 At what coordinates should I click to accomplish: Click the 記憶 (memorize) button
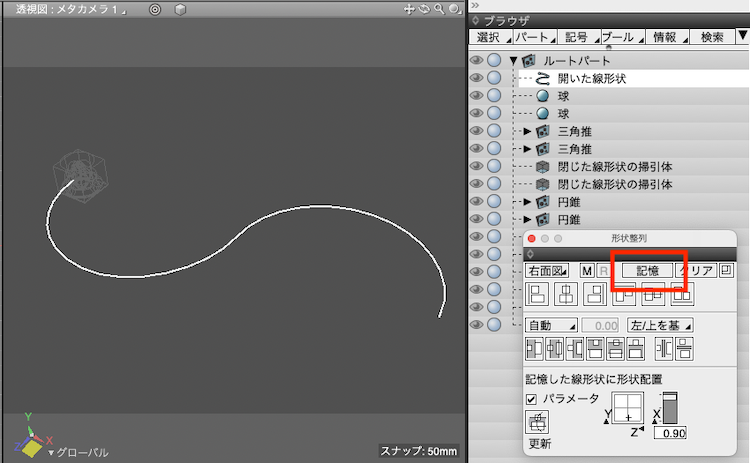coord(647,271)
